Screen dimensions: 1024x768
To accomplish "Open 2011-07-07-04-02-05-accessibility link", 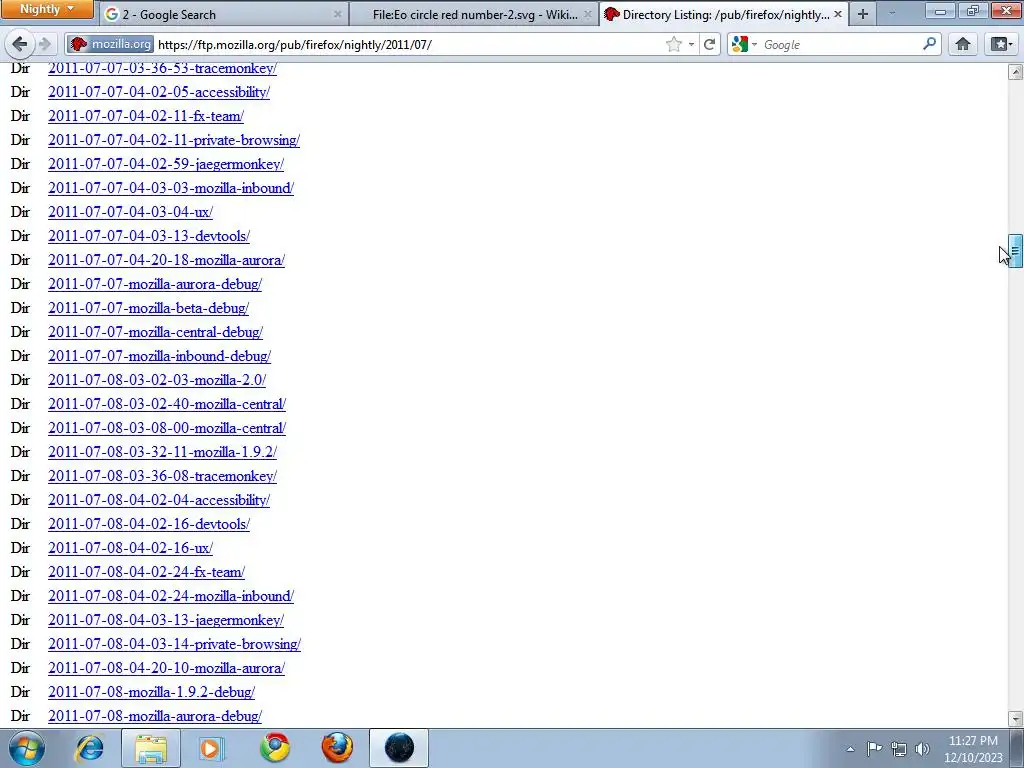I will 159,92.
